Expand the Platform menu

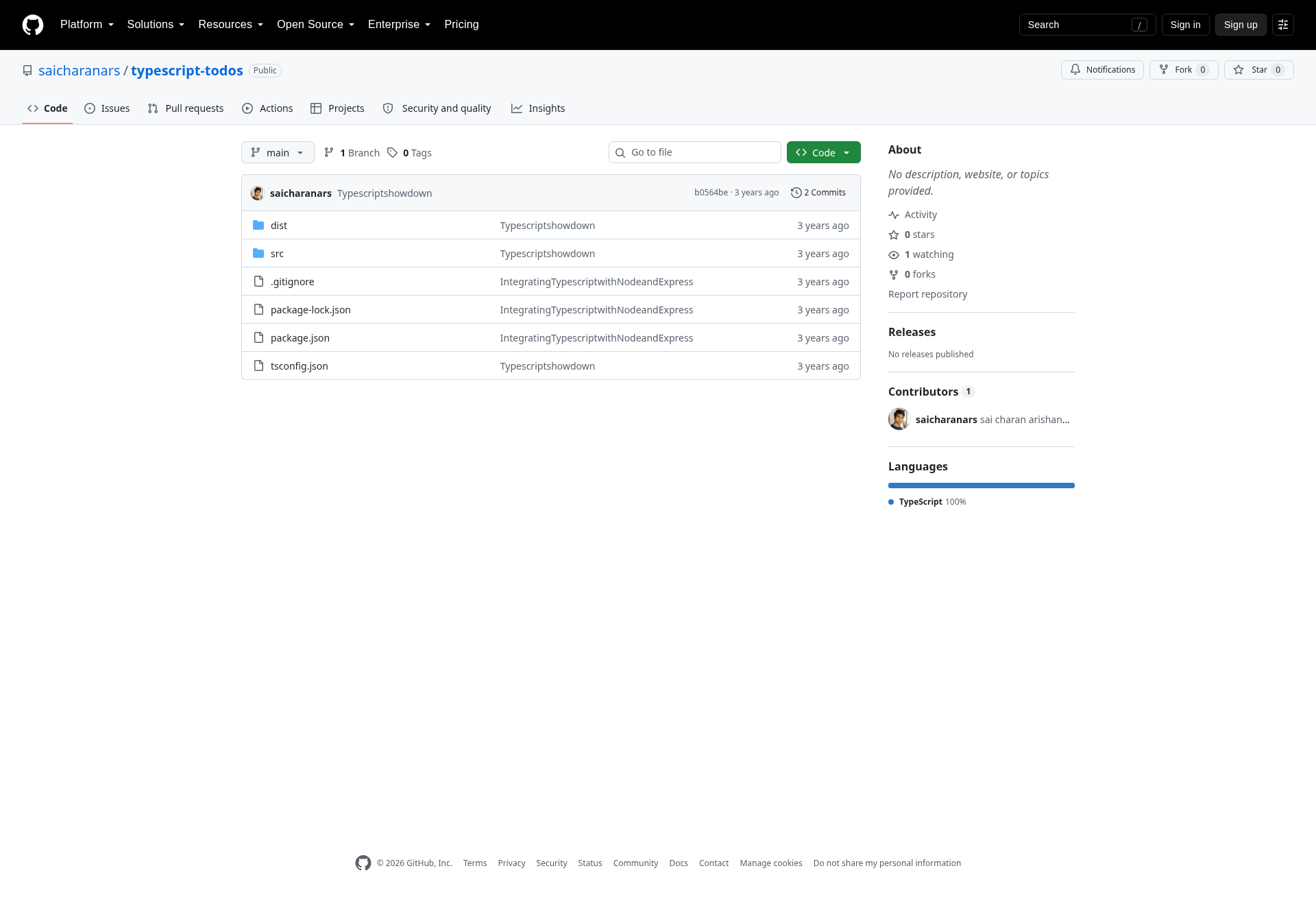point(87,25)
